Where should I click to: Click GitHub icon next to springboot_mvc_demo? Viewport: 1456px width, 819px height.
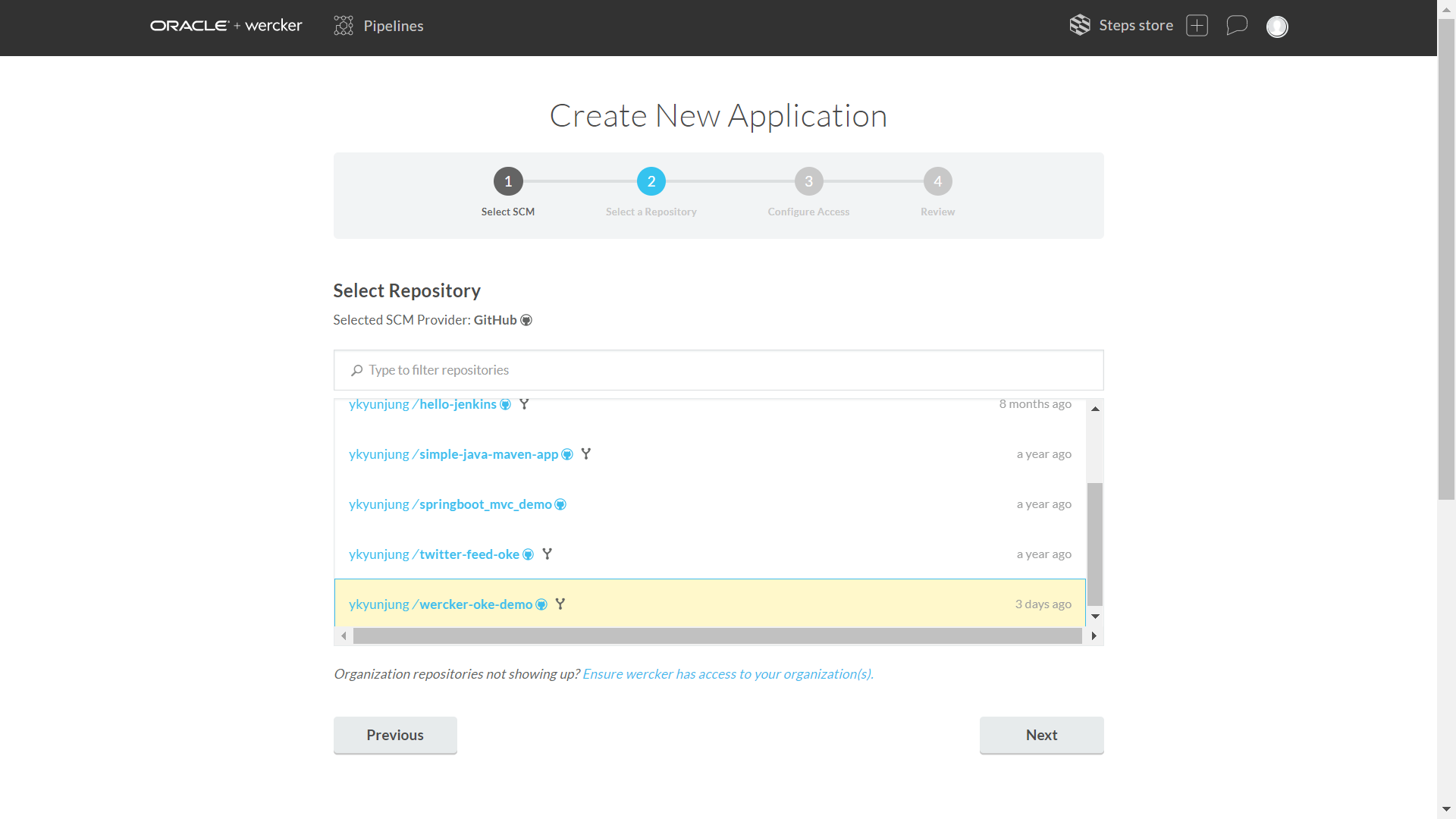pyautogui.click(x=560, y=505)
